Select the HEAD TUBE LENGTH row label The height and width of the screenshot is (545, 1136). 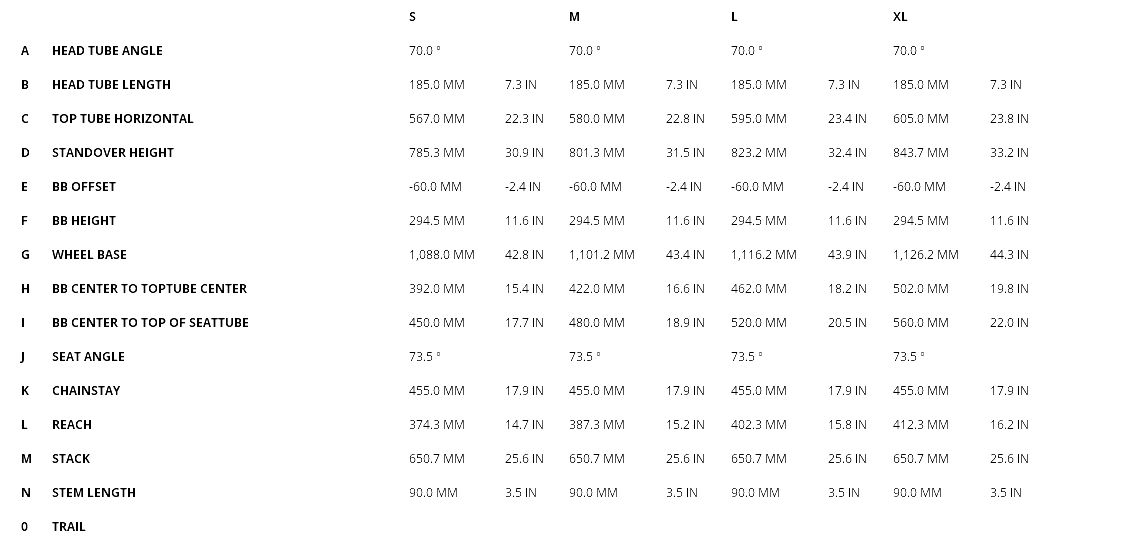(111, 85)
